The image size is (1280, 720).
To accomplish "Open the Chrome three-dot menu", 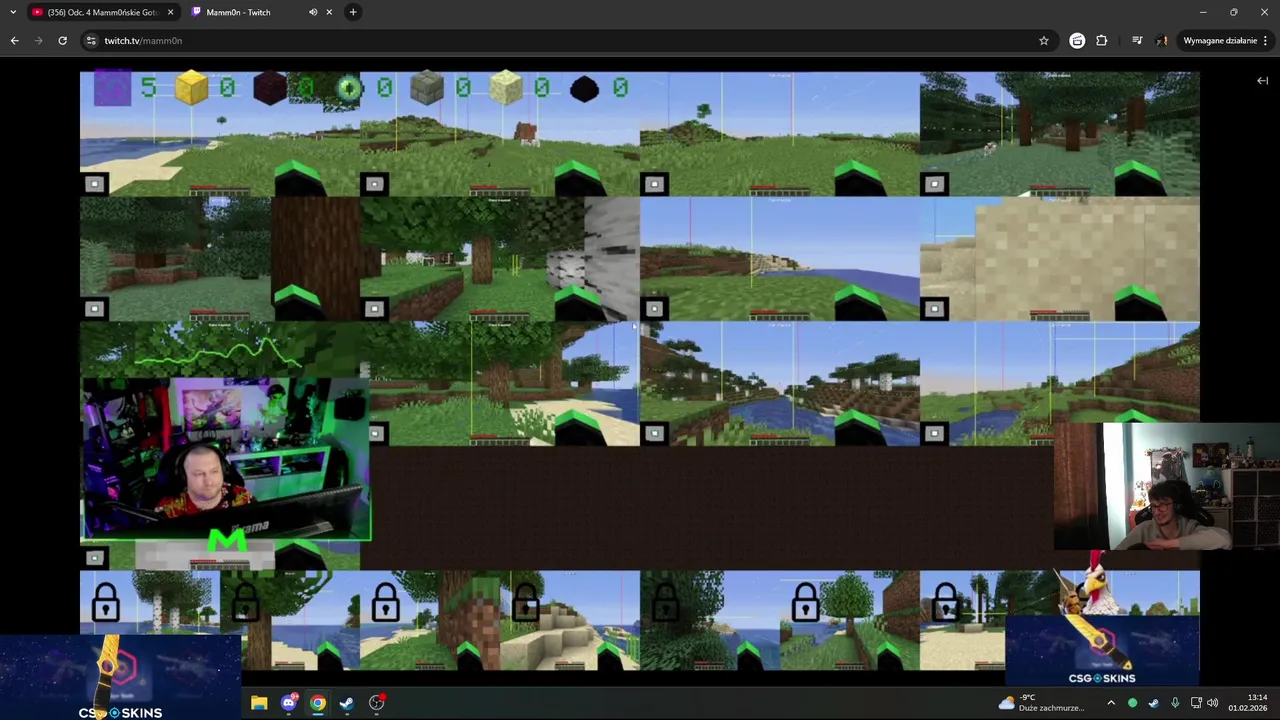I will coord(1265,40).
